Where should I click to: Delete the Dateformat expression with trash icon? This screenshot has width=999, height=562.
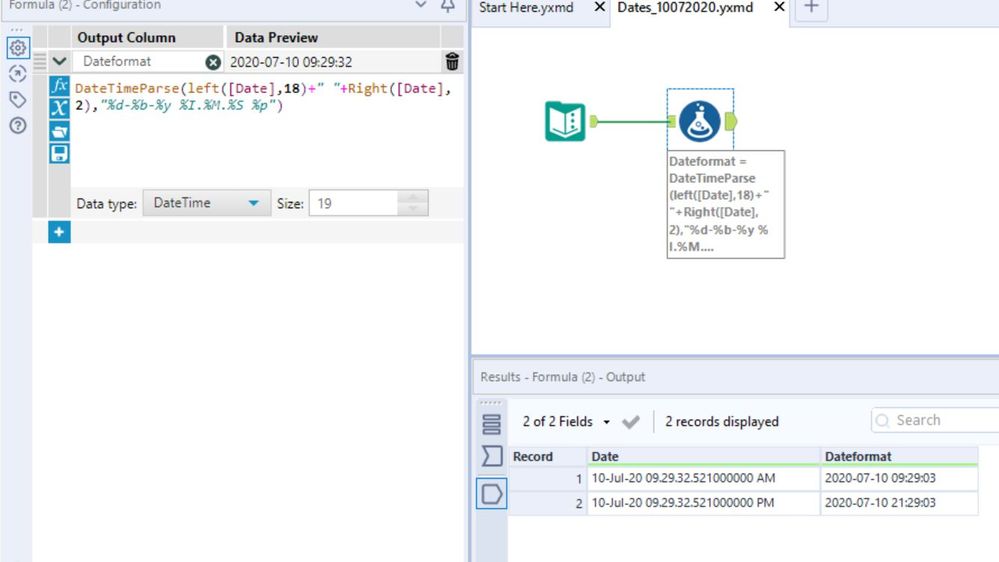(x=452, y=61)
